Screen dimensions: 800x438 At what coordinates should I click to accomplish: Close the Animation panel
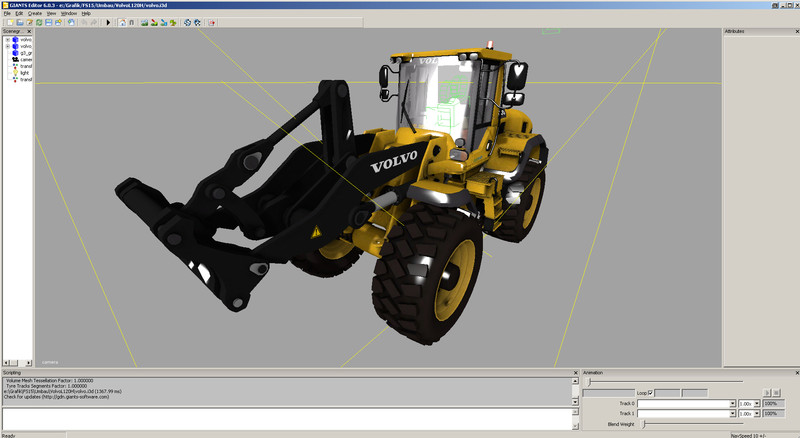(x=797, y=373)
